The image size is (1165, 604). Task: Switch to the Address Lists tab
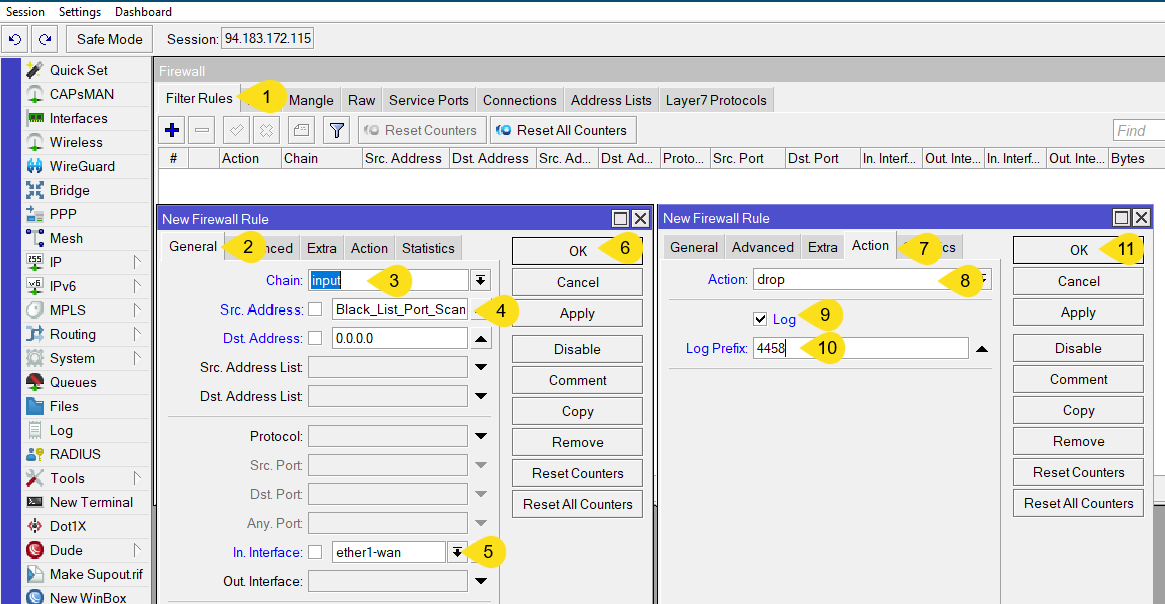pyautogui.click(x=611, y=100)
